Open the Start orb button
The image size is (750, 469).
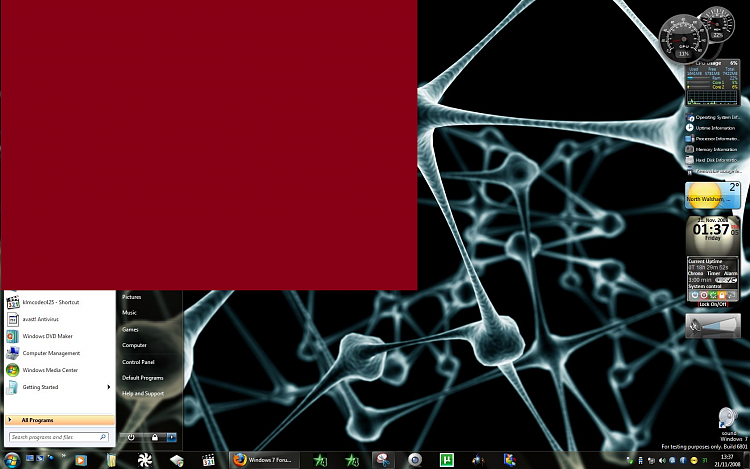click(11, 460)
